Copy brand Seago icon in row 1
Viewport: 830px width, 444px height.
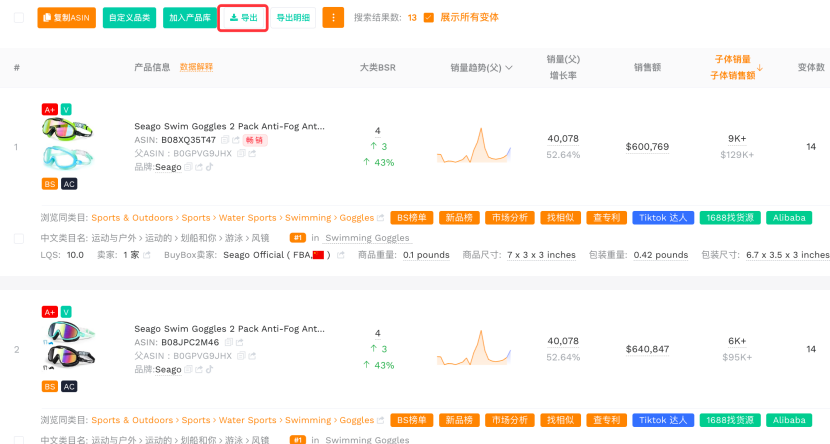(188, 167)
